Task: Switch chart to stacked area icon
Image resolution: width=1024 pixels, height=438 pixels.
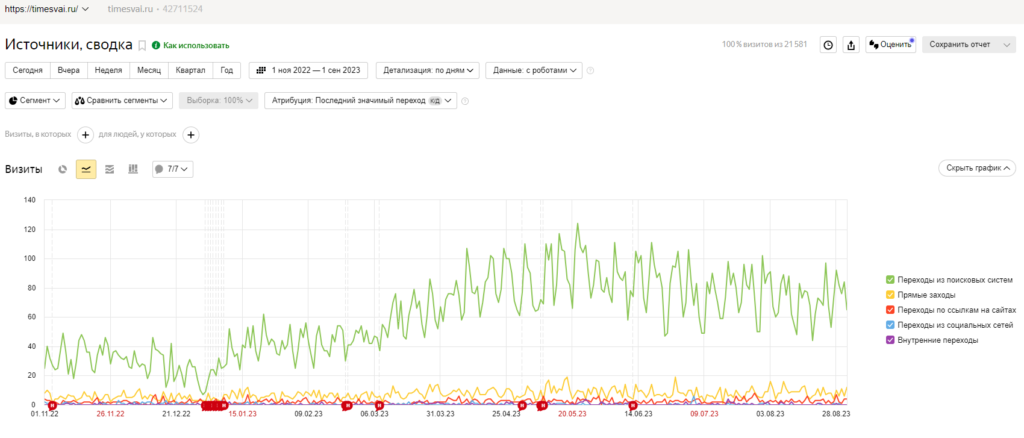Action: [110, 169]
